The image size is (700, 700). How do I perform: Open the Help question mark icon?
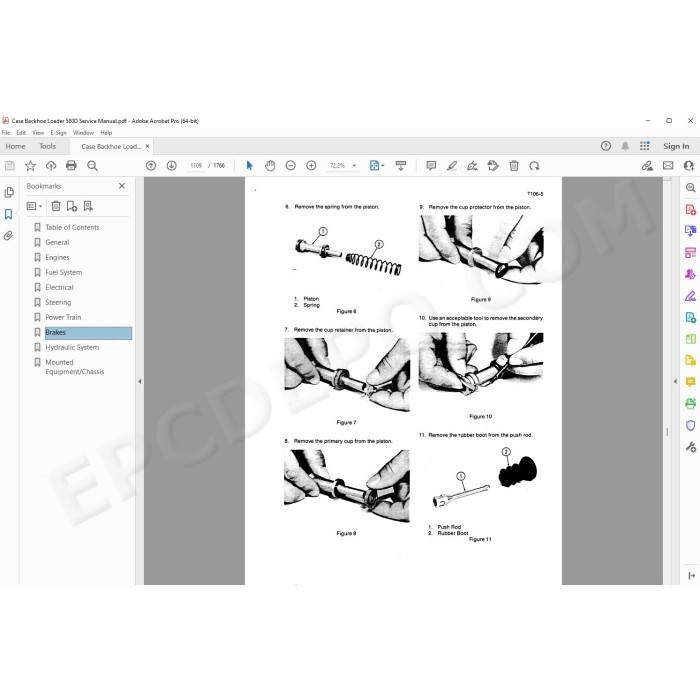click(606, 146)
